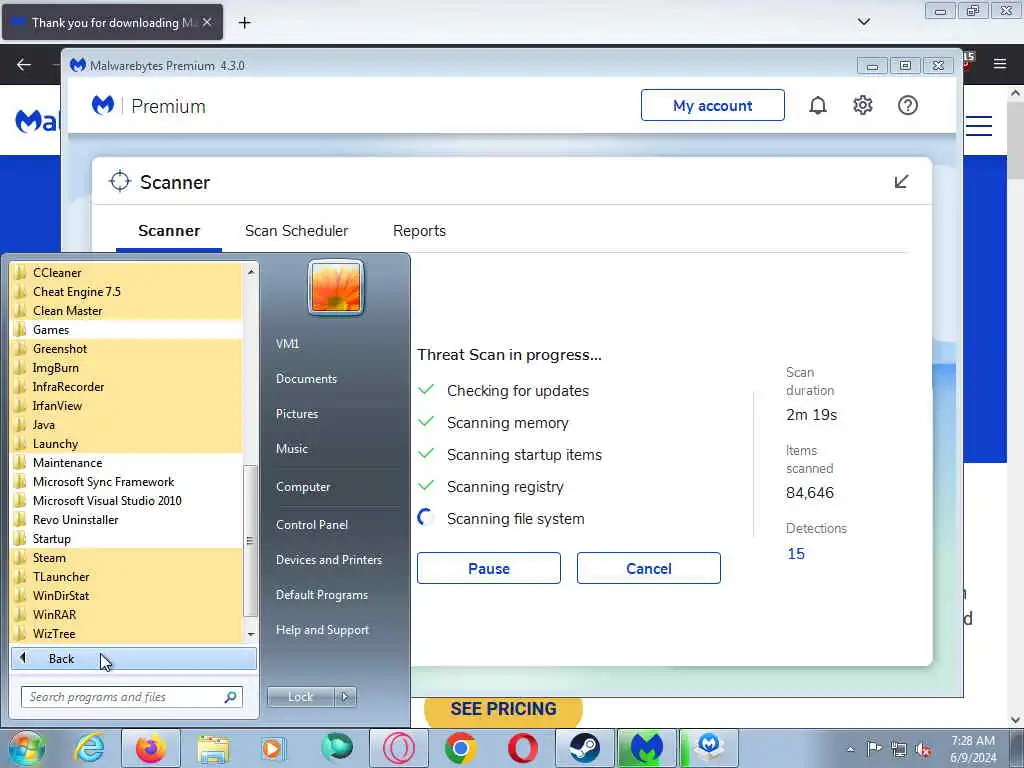Click the Scanner crosshair icon
This screenshot has height=768, width=1024.
point(120,182)
